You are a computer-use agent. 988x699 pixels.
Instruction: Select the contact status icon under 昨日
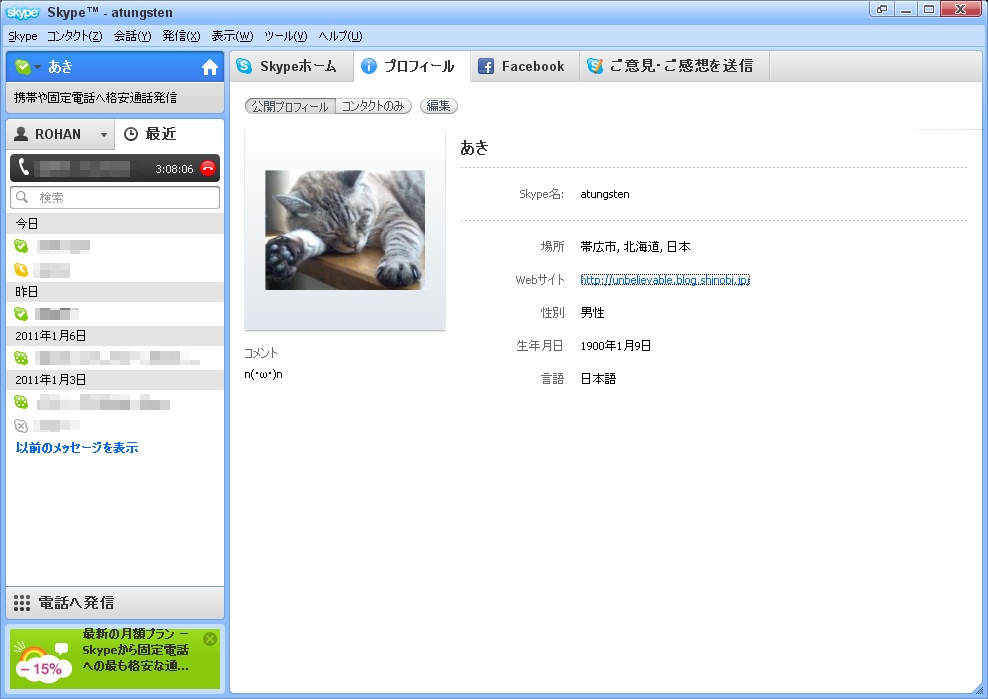coord(21,313)
